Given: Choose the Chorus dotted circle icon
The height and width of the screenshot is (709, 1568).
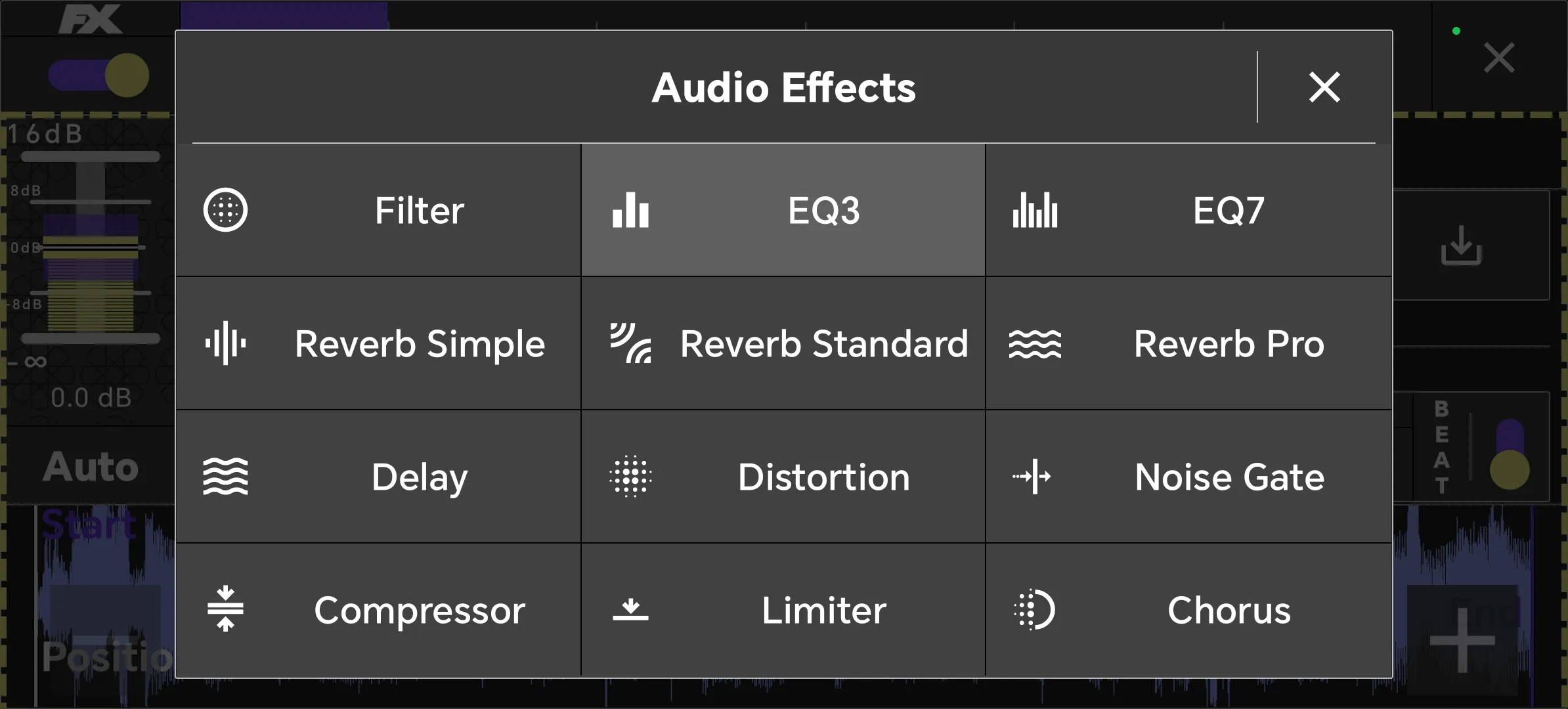Looking at the screenshot, I should pos(1035,610).
